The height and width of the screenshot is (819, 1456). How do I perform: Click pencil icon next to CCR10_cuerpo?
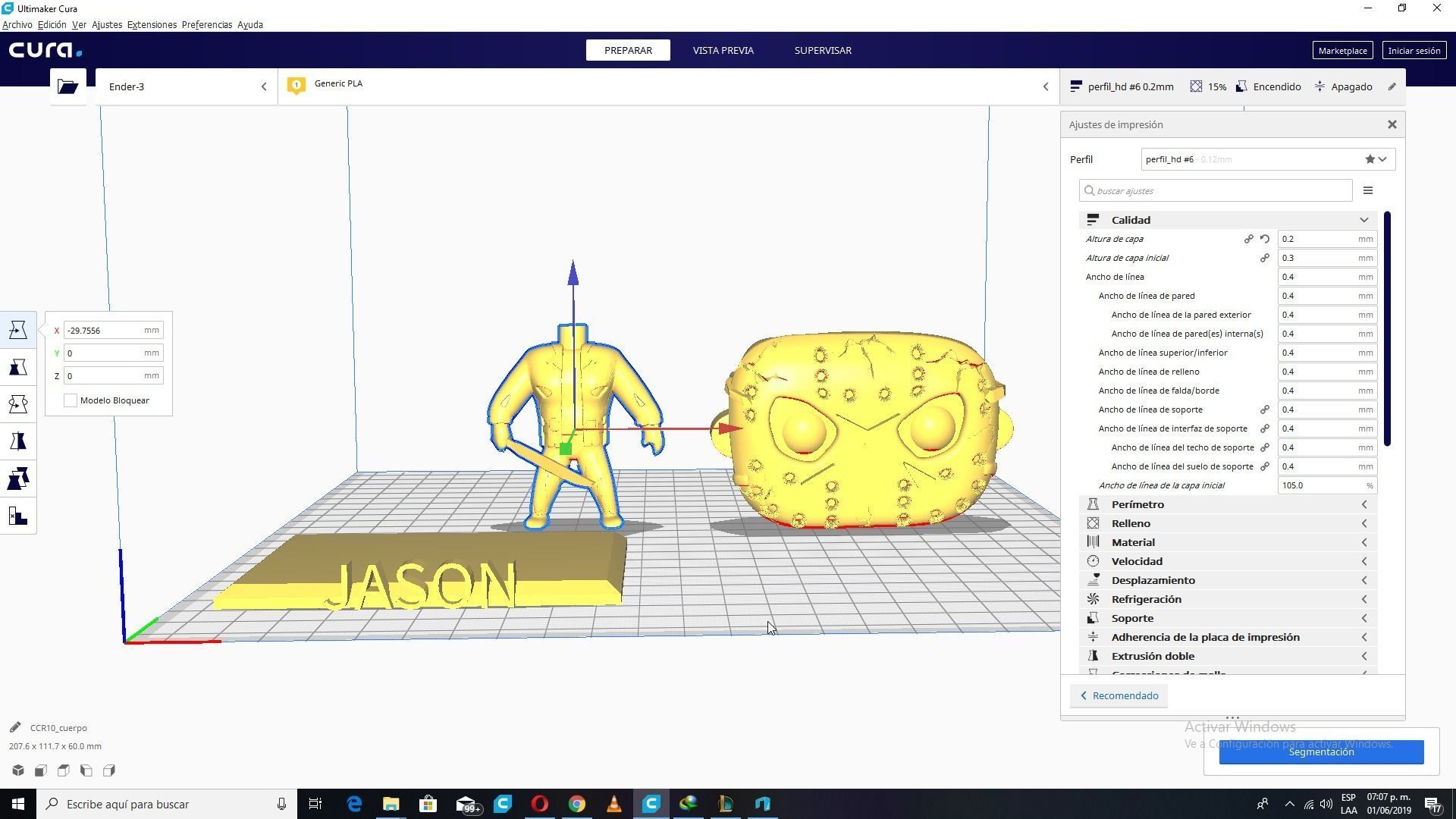click(x=15, y=727)
